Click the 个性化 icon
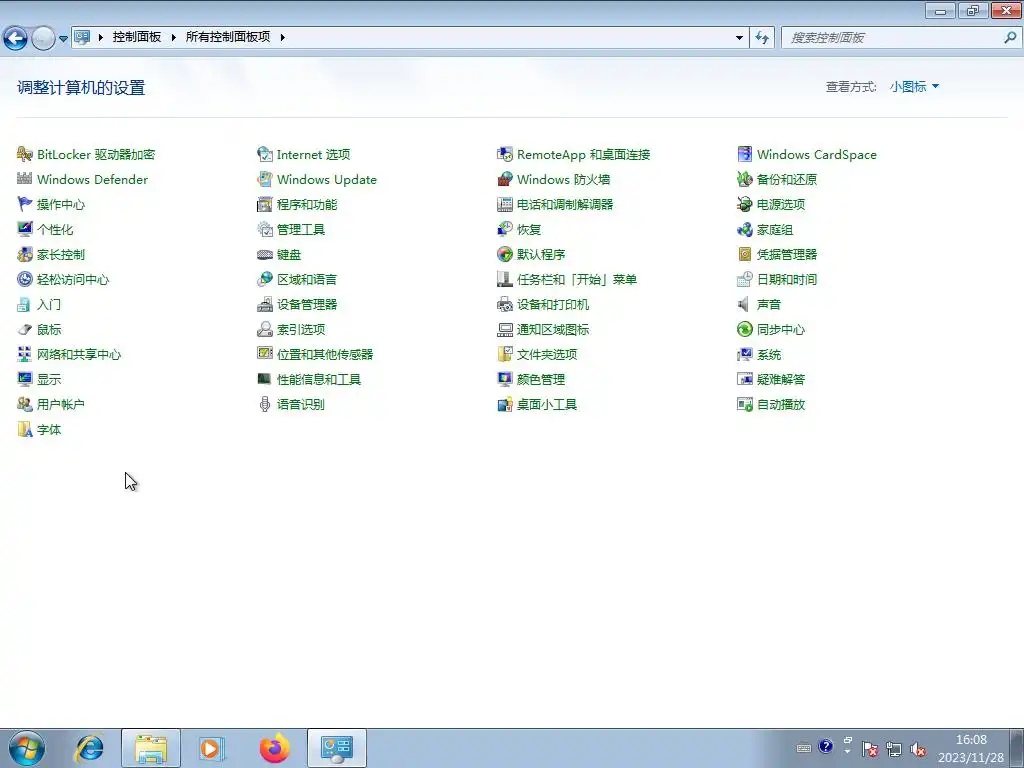This screenshot has height=768, width=1024. tap(25, 229)
